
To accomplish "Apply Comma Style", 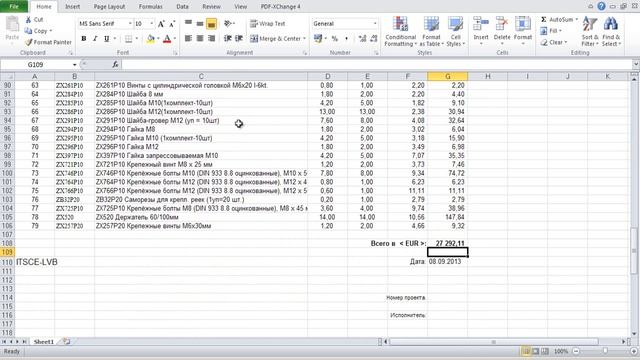I will click(346, 39).
